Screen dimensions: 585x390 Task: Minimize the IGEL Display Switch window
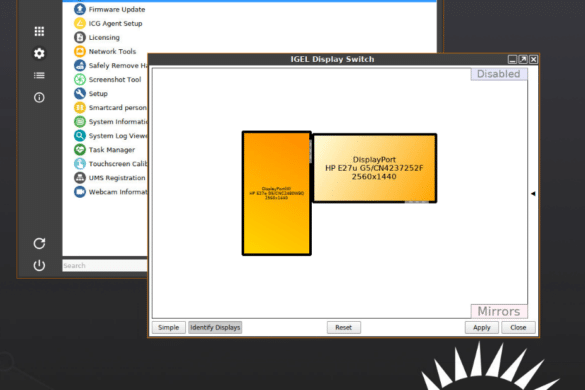tap(512, 59)
